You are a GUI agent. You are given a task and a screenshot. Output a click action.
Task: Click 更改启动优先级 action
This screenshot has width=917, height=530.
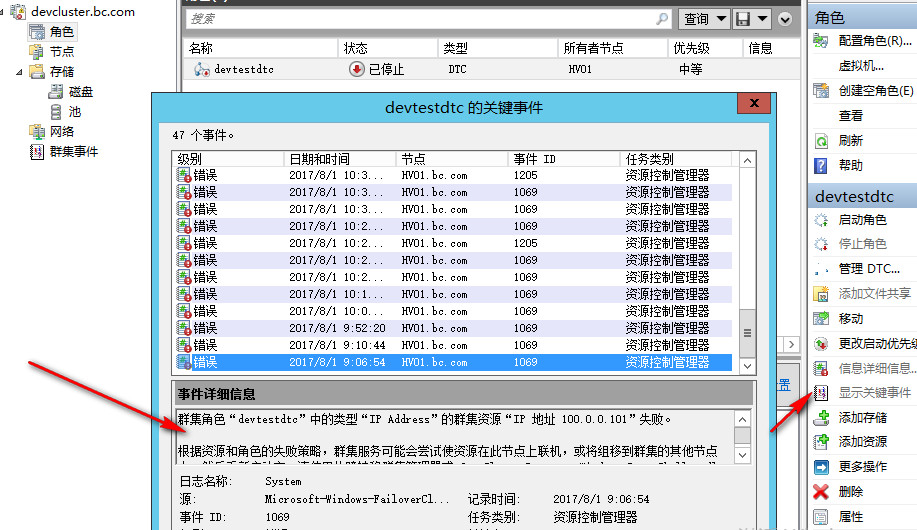point(877,344)
